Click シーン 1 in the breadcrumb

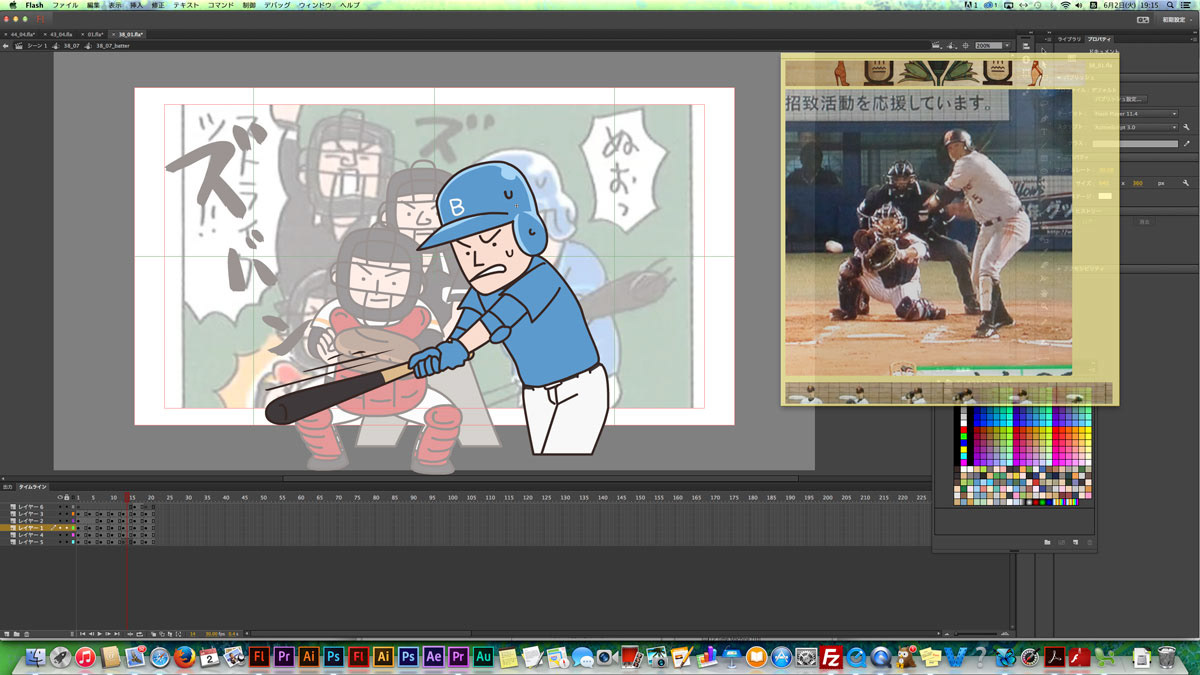click(37, 46)
